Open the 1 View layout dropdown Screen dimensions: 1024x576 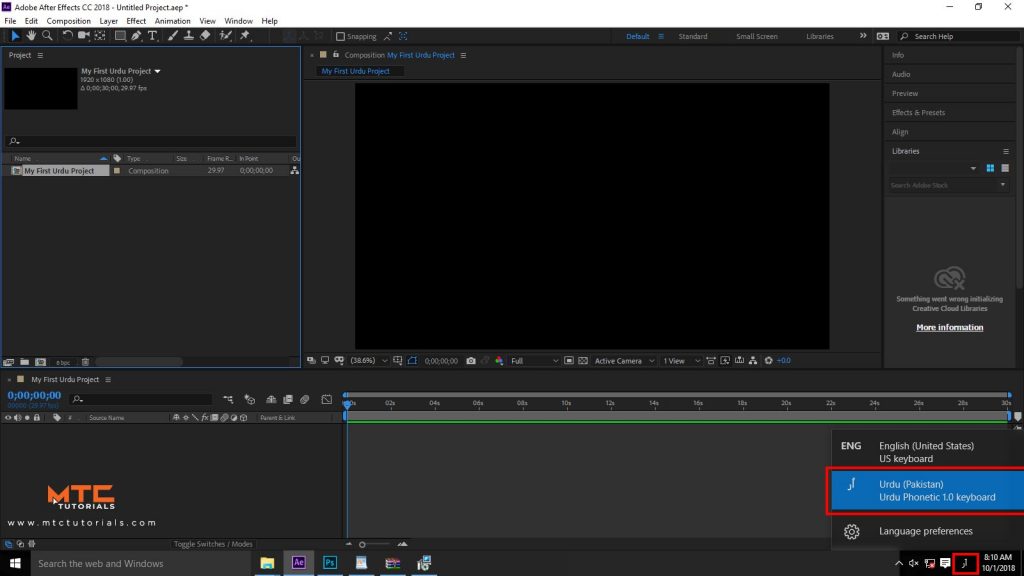[681, 360]
